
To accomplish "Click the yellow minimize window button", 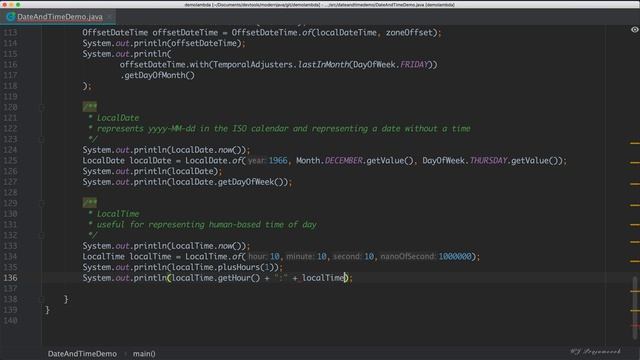I will point(11,4).
